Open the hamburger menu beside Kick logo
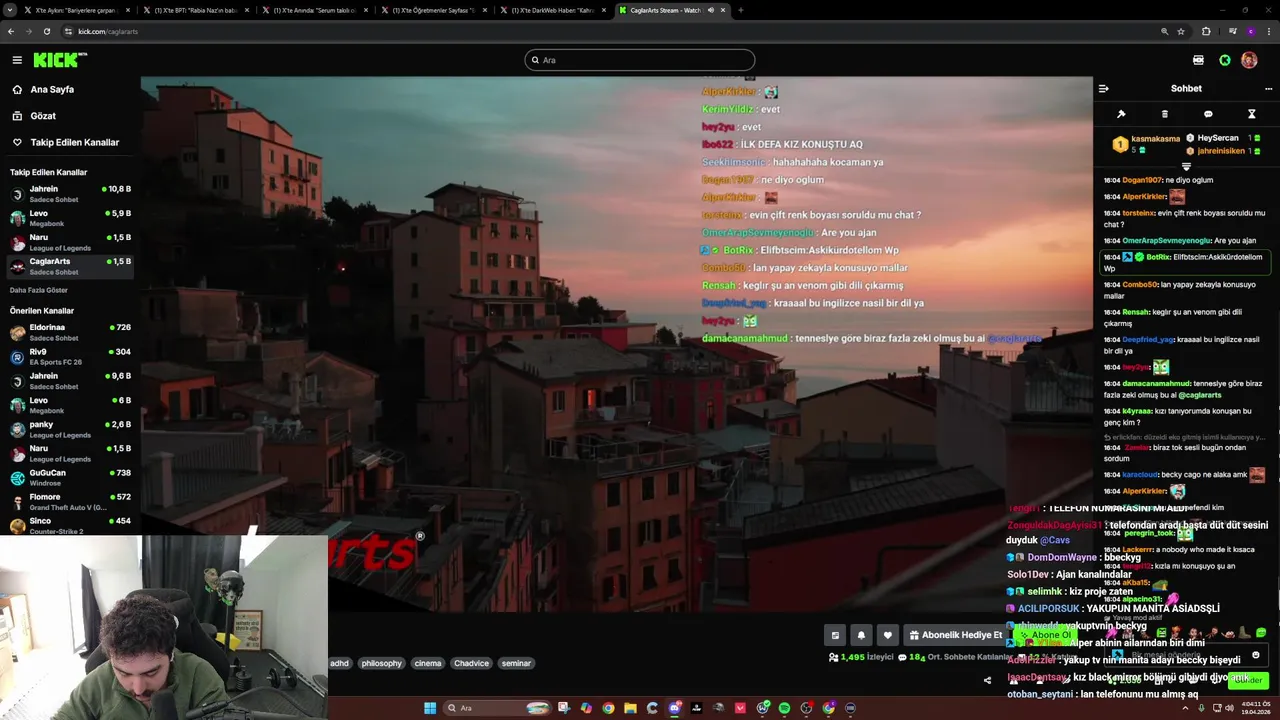1280x720 pixels. pyautogui.click(x=17, y=60)
